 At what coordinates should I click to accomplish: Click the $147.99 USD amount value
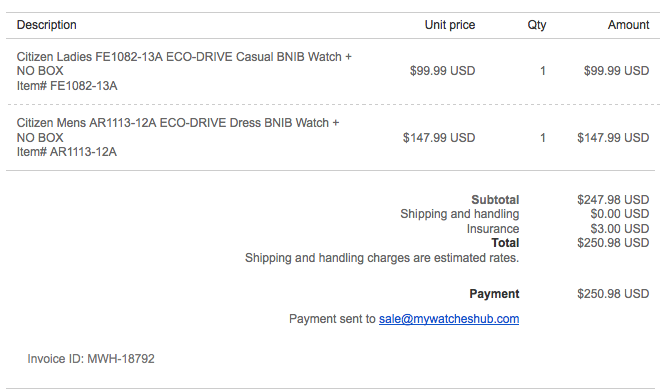[x=613, y=138]
